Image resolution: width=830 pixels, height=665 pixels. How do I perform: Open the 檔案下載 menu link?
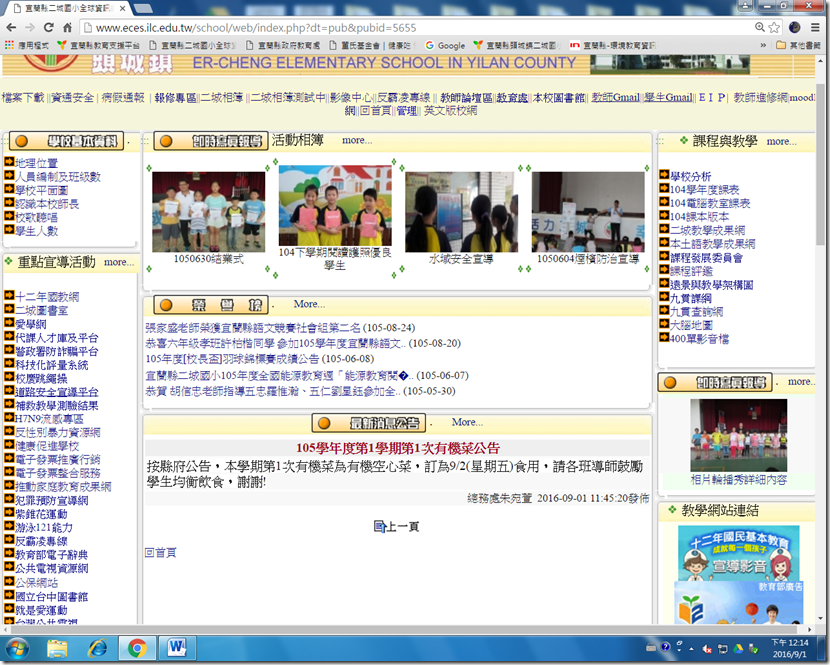(x=23, y=97)
